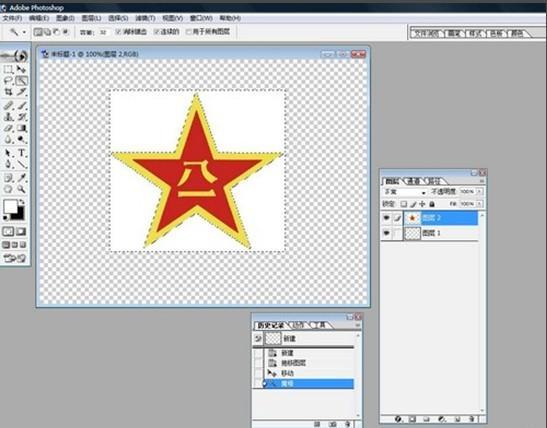
Task: Select the Clone Stamp tool
Action: (x=8, y=117)
